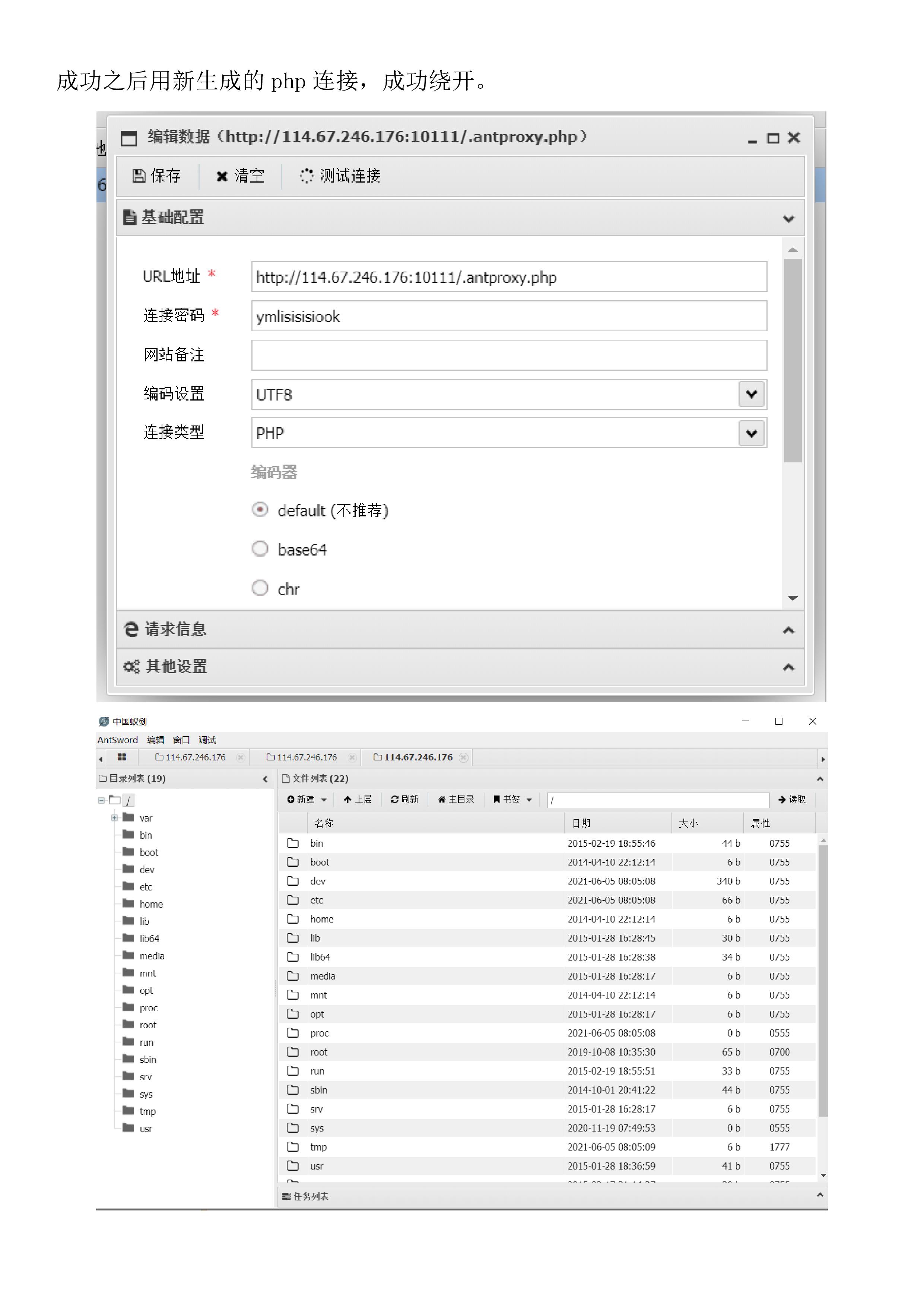924x1307 pixels.
Task: Click the Clear (清空) button
Action: coord(240,176)
